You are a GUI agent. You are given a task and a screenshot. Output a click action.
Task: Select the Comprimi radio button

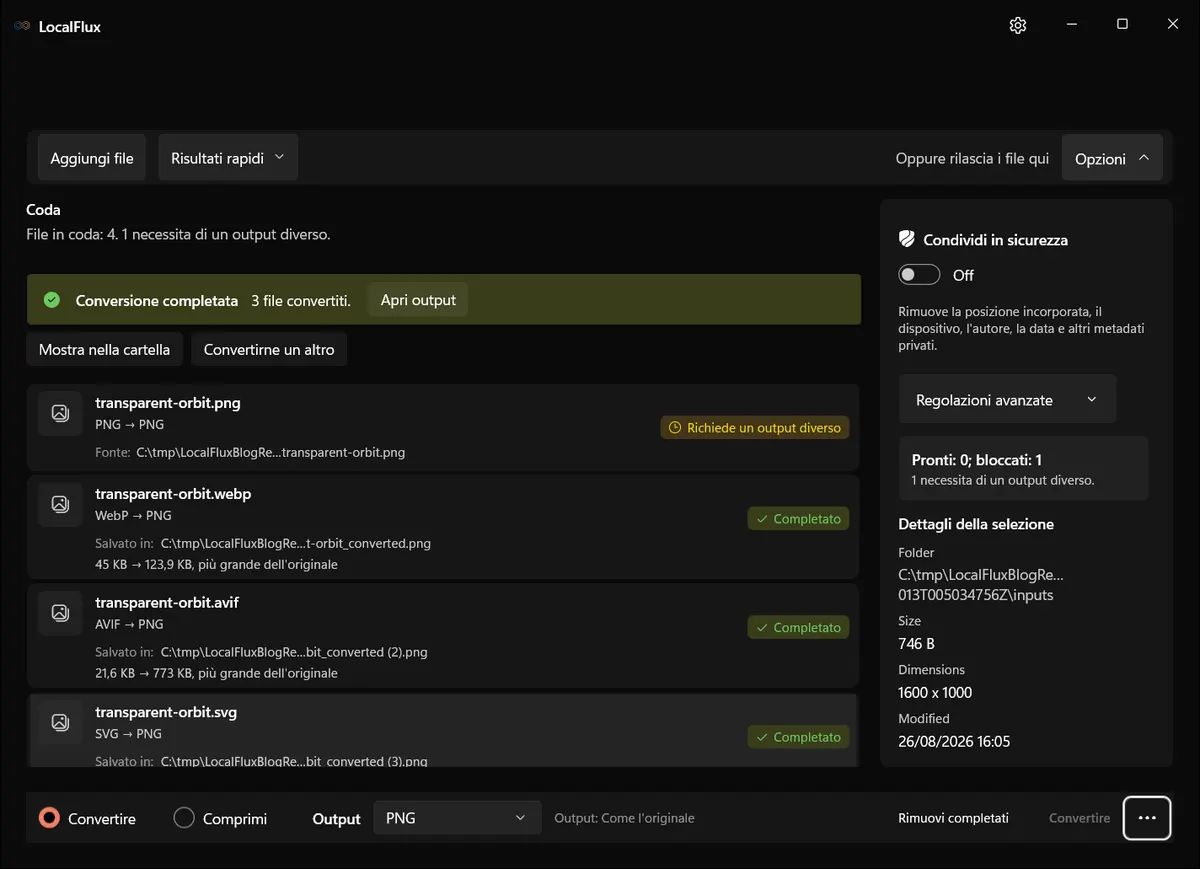click(x=184, y=818)
